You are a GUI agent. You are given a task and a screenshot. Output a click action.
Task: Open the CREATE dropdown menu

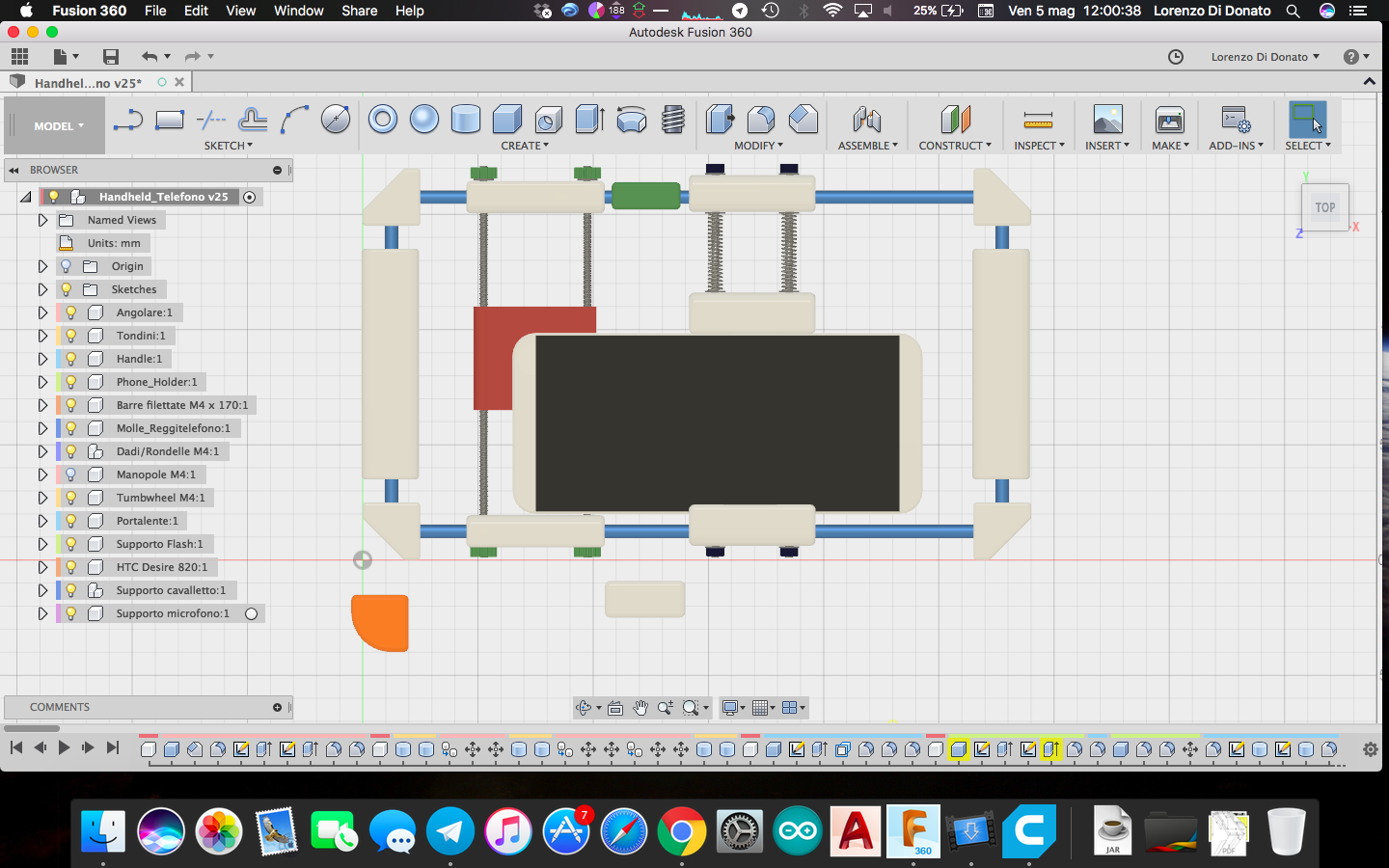[525, 146]
